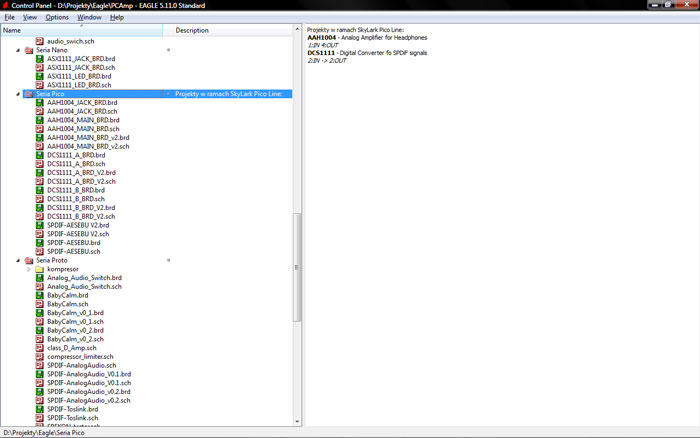
Task: Click the tree panel's vertical scrollbar thumb
Action: [x=296, y=268]
